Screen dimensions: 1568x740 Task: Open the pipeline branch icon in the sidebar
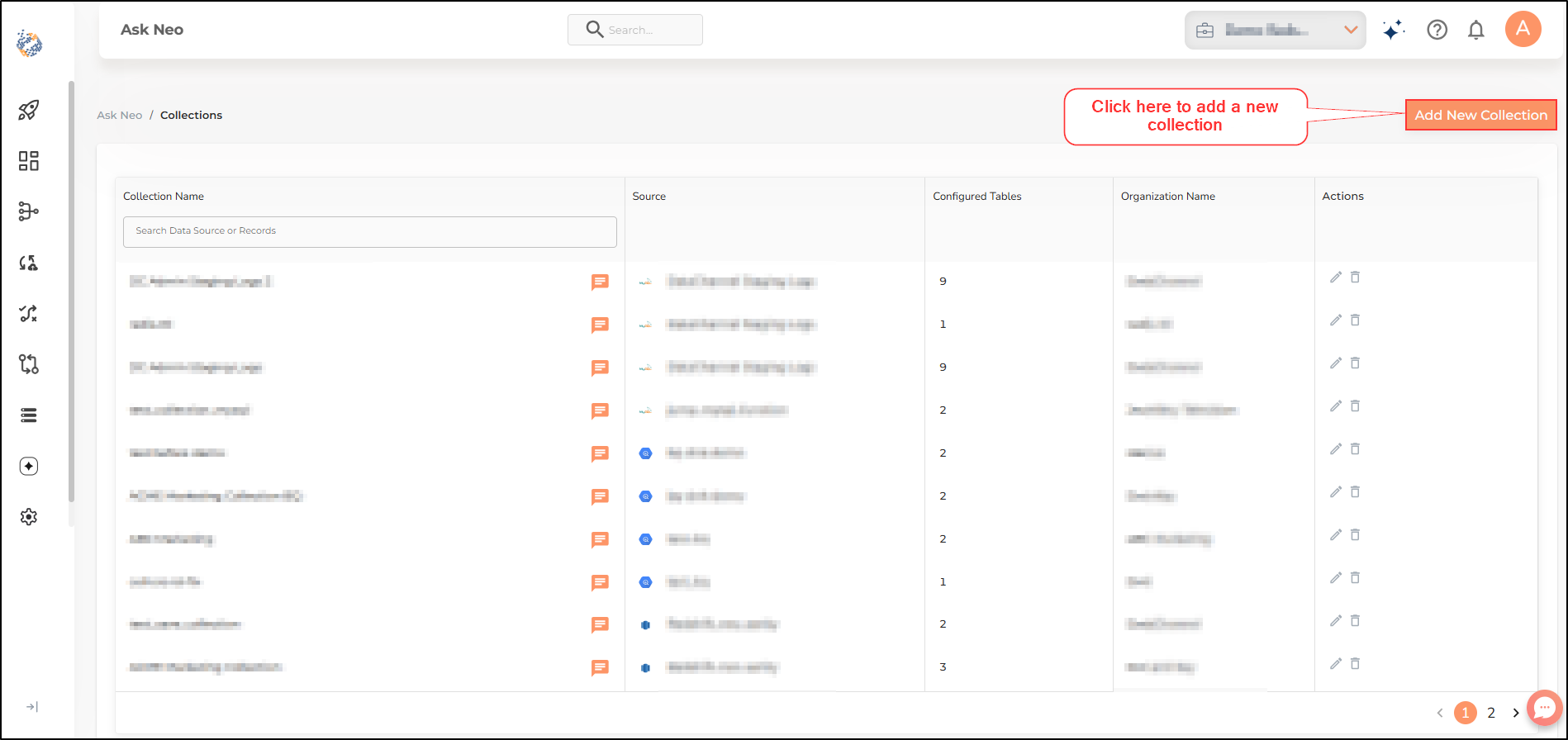coord(29,211)
